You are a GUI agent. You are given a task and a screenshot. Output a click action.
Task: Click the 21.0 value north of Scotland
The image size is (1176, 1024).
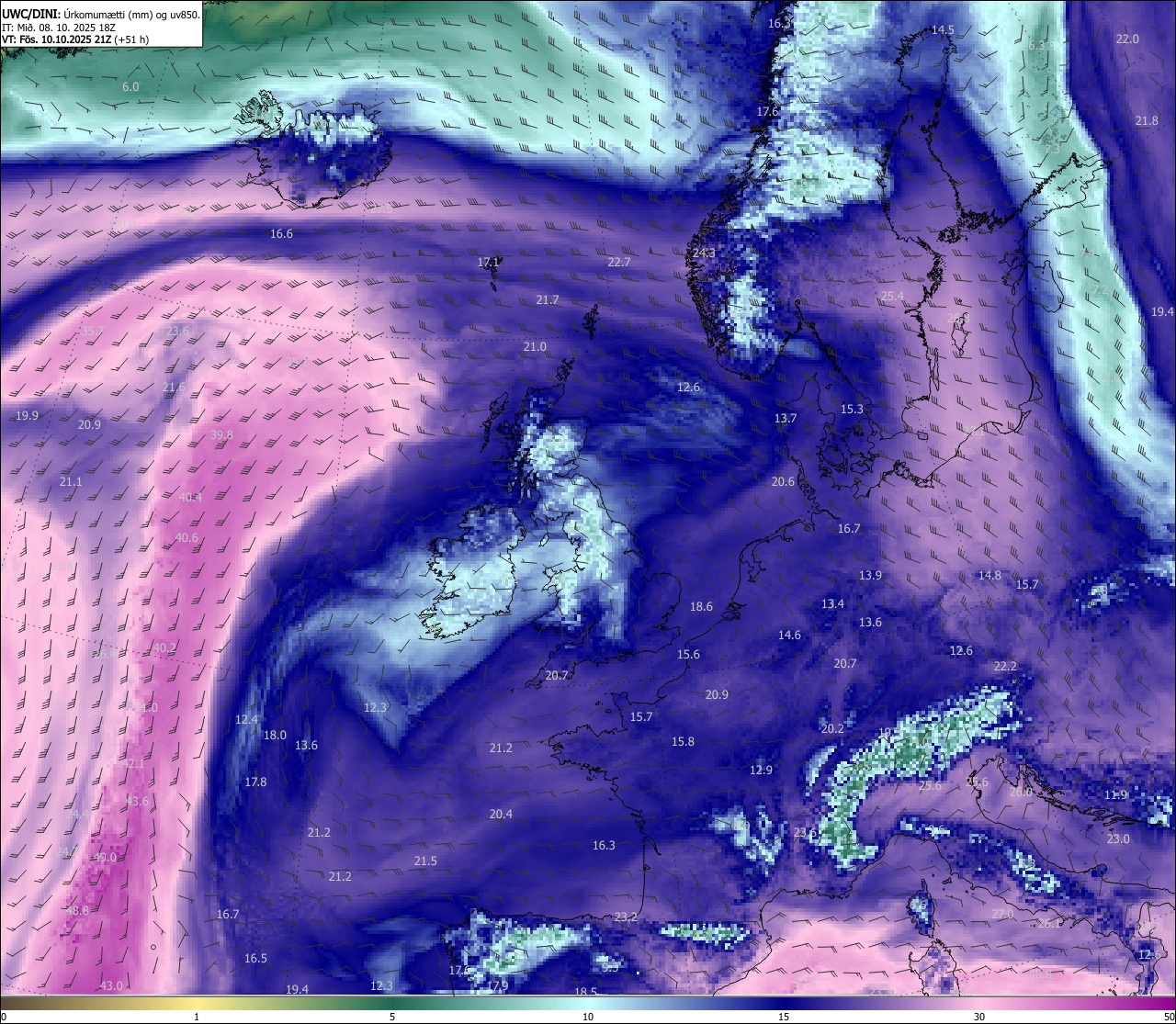pos(535,347)
